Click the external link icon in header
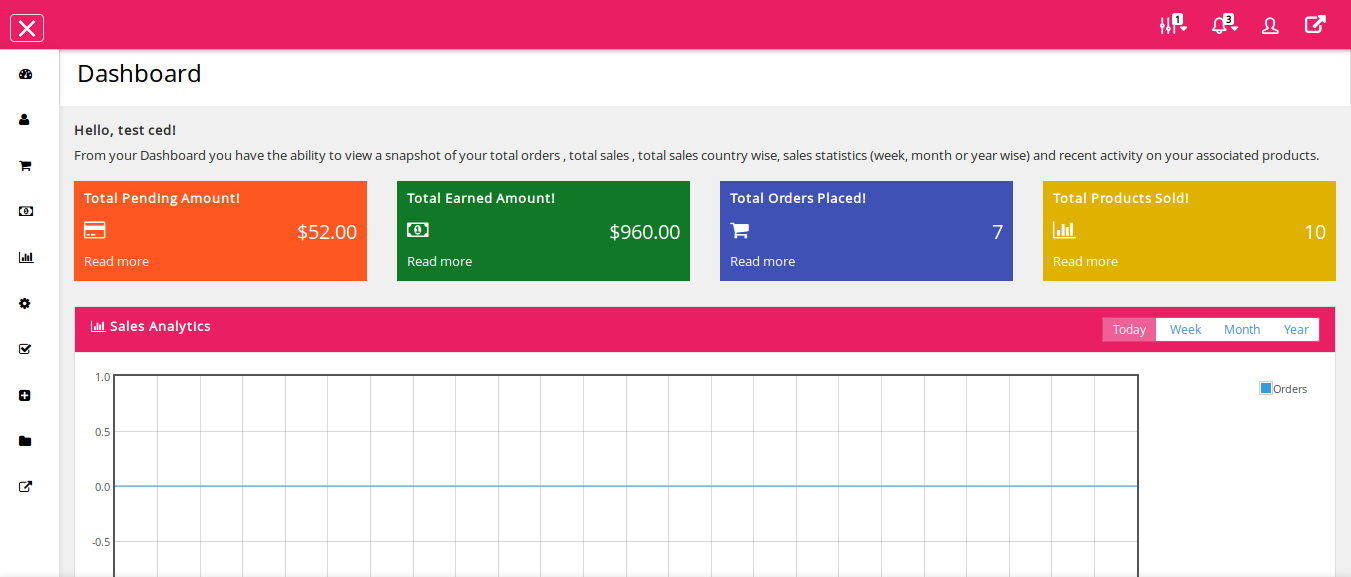1351x577 pixels. pos(1315,25)
